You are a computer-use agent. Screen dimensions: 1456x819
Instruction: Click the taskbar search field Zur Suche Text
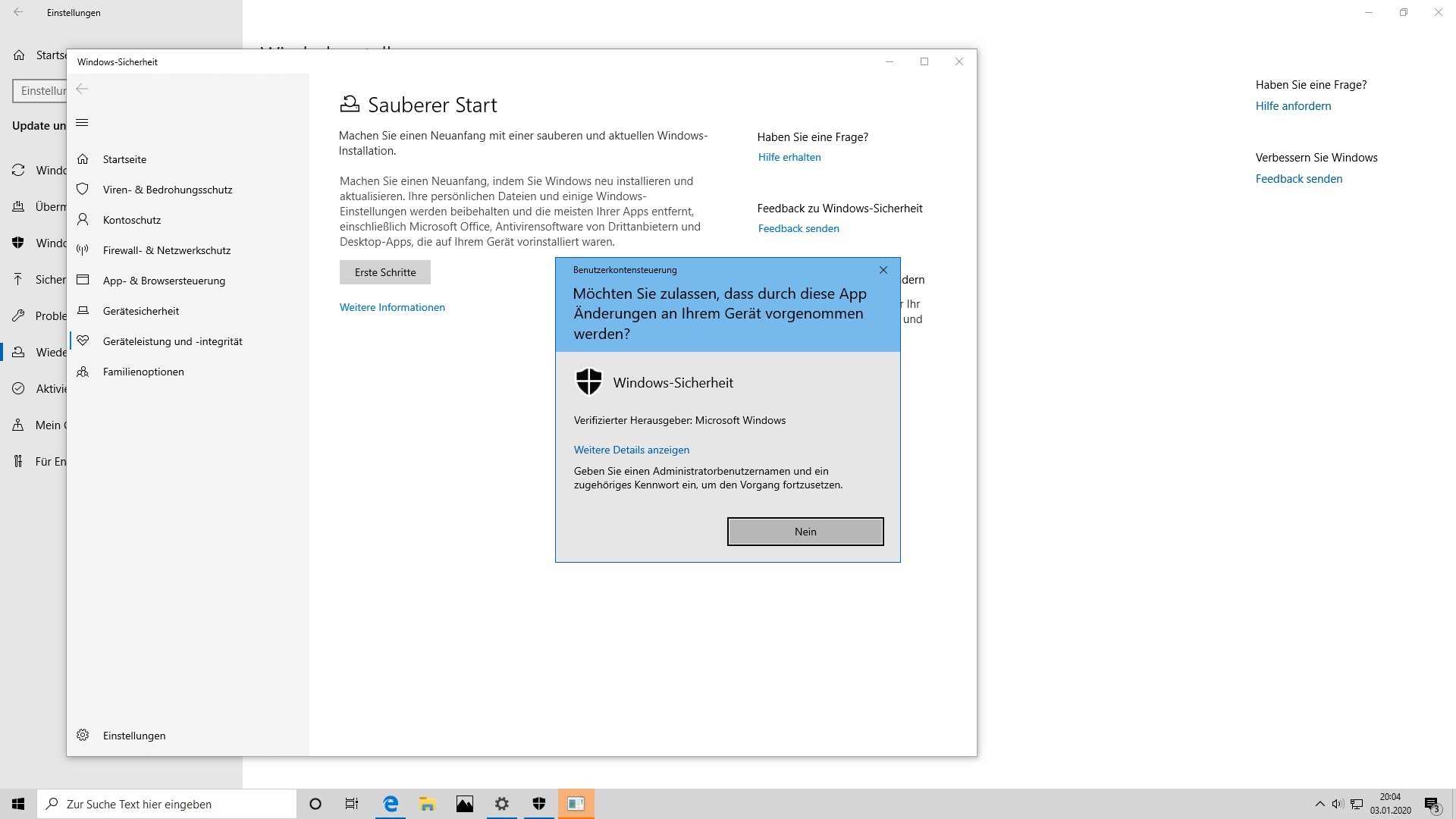click(167, 804)
